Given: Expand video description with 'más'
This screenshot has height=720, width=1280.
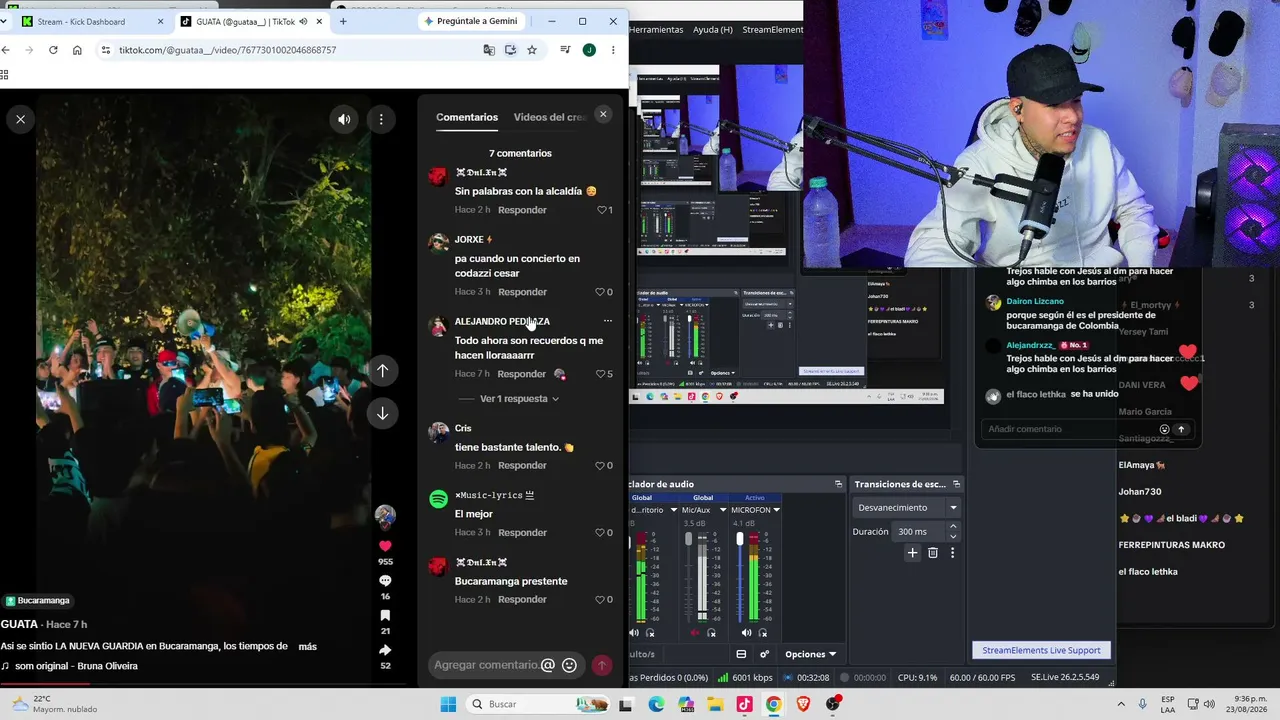Looking at the screenshot, I should [307, 647].
